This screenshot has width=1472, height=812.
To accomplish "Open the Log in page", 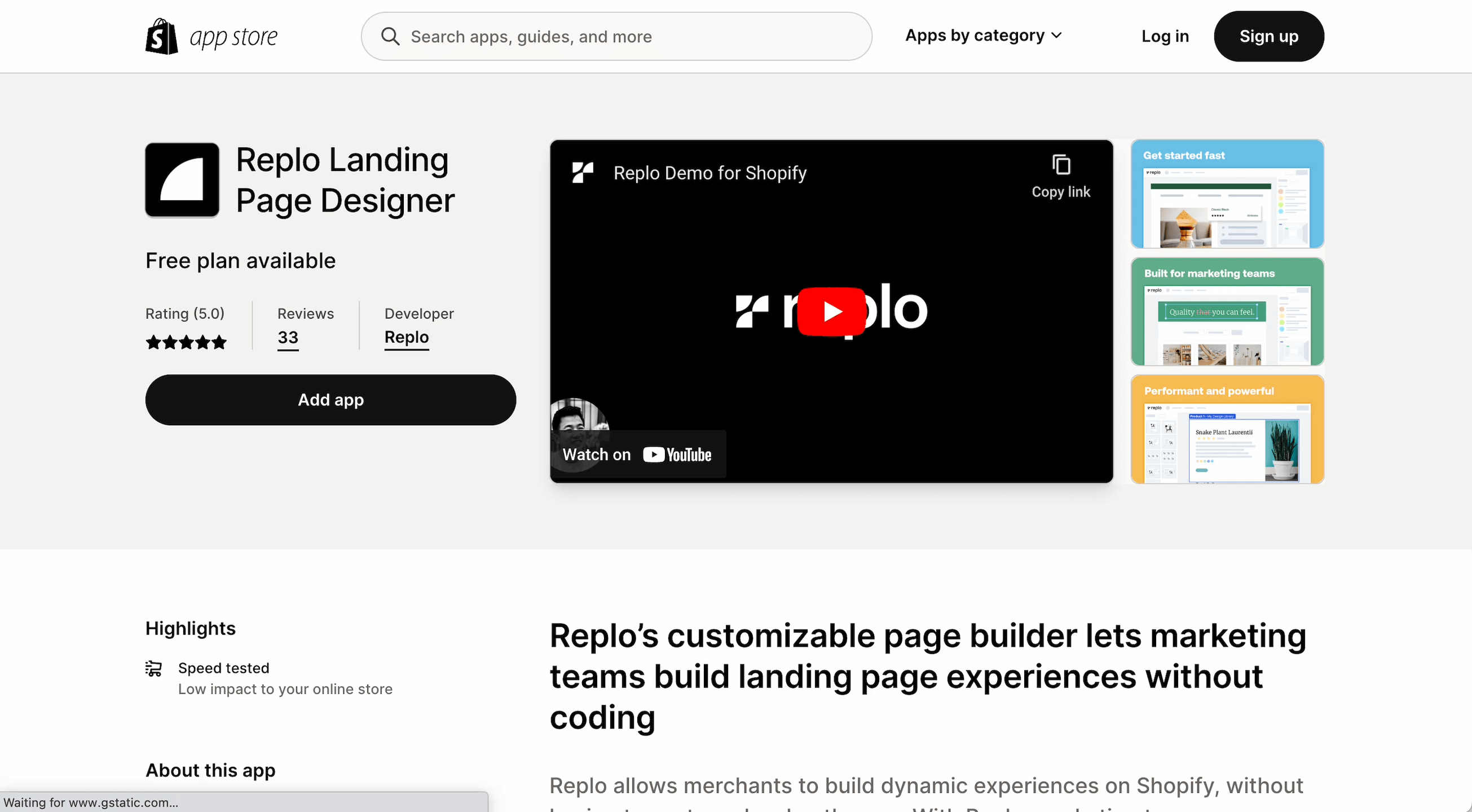I will (x=1165, y=36).
